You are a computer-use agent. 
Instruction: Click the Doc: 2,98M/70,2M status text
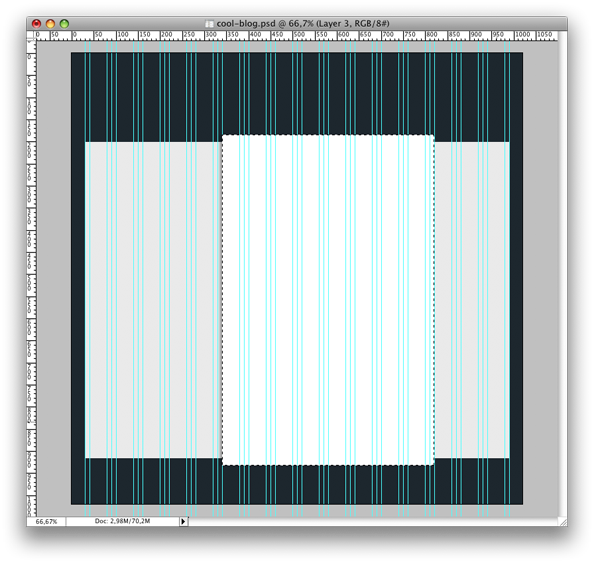[x=122, y=521]
